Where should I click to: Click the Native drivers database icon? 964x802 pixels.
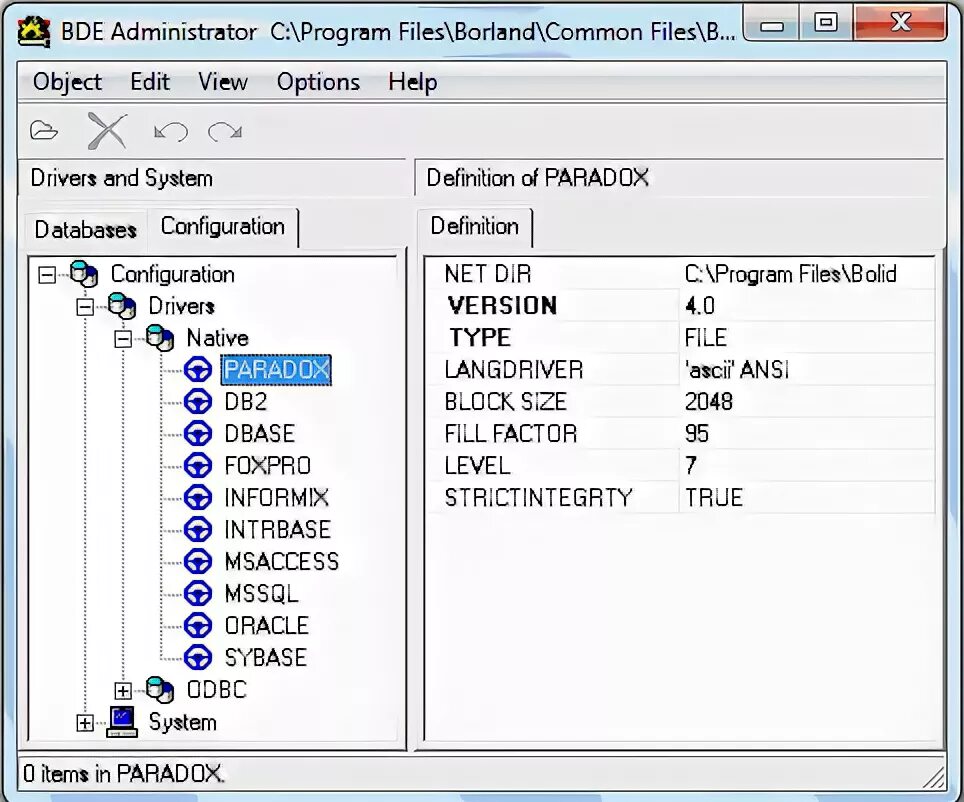coord(160,338)
